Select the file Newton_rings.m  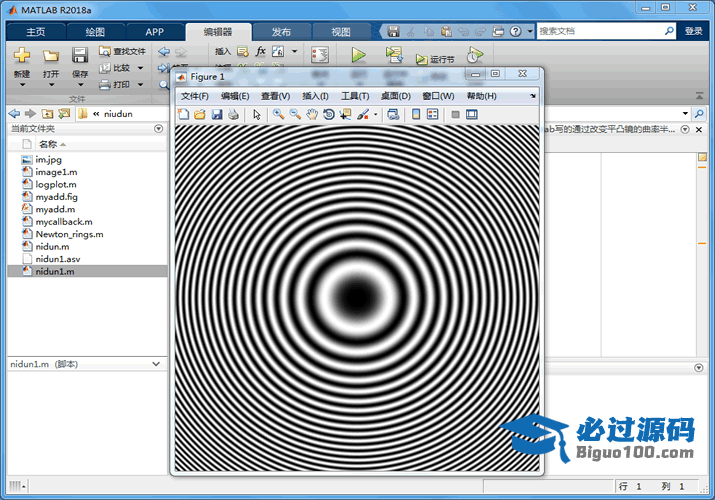pyautogui.click(x=69, y=234)
